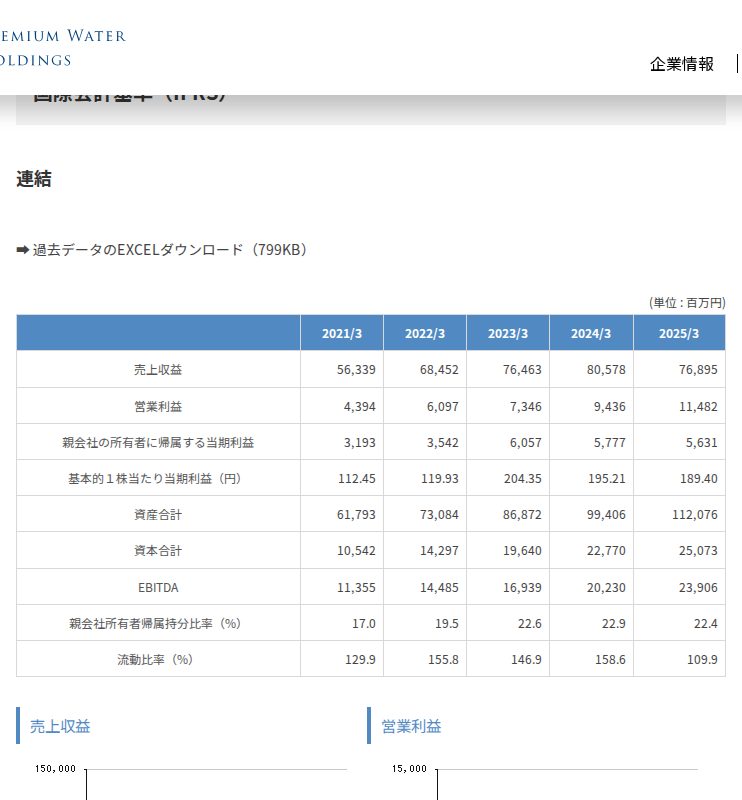Click the 営業利益 row label in table
This screenshot has width=742, height=800.
tap(158, 406)
